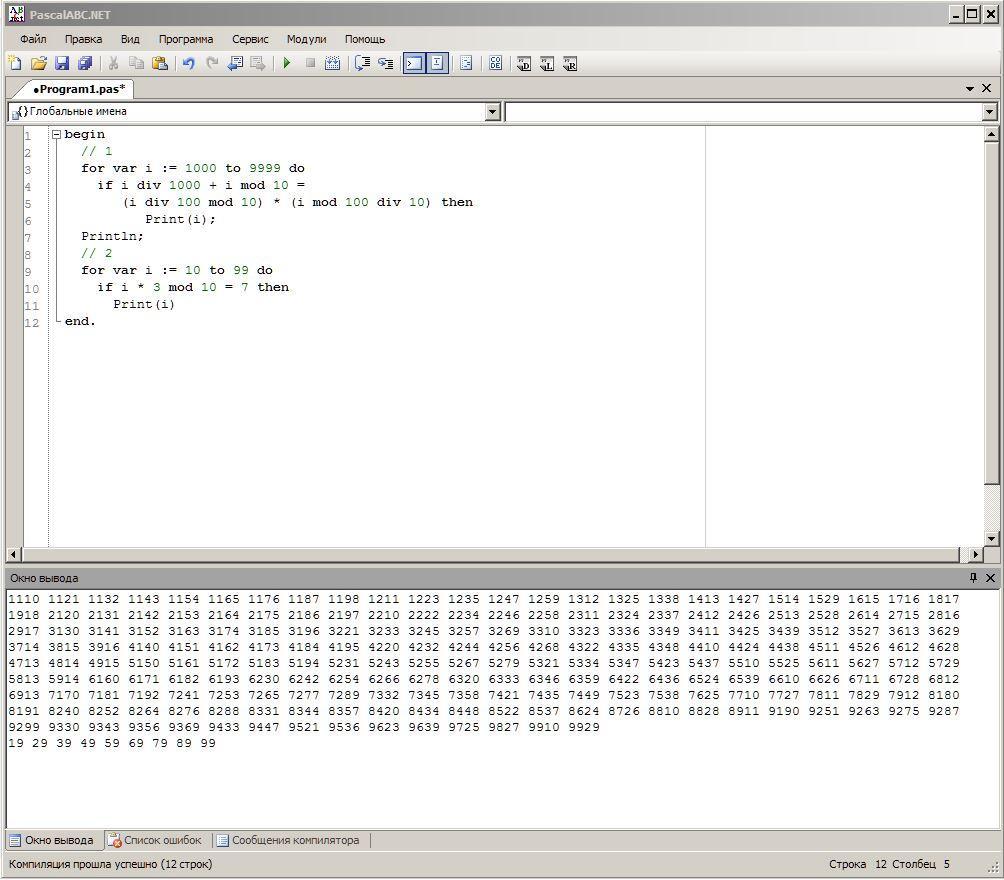This screenshot has height=880, width=1004.
Task: Toggle the highlighted input panel toolbar button
Action: [x=437, y=64]
